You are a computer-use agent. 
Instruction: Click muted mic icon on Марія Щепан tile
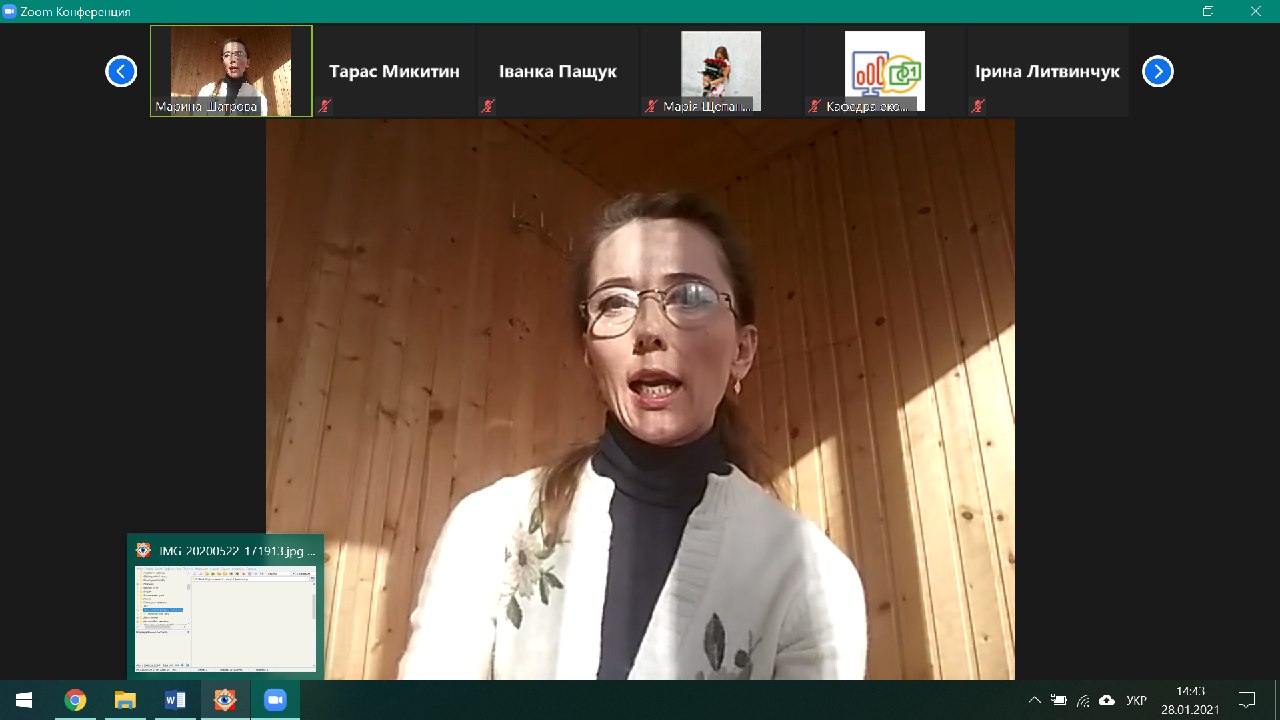[652, 106]
